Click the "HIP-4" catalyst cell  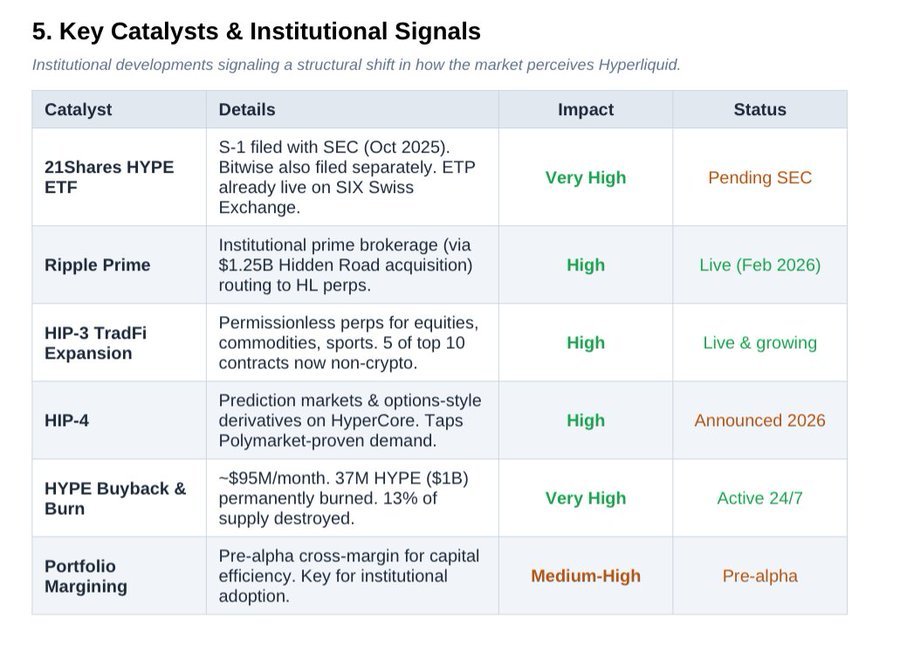pyautogui.click(x=66, y=421)
